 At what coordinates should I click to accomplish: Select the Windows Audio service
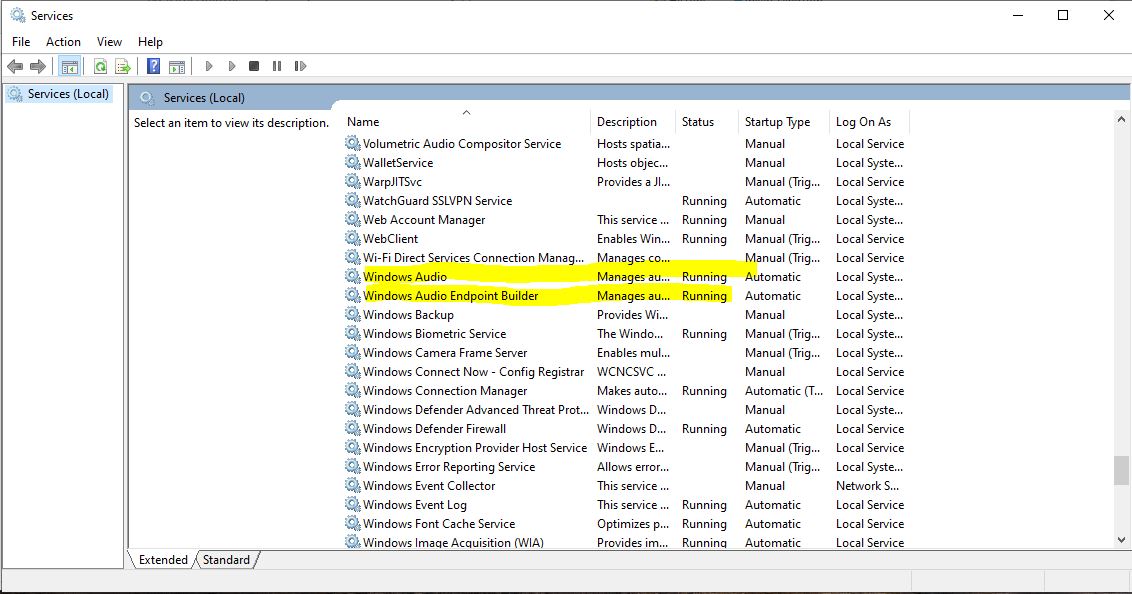pos(405,277)
